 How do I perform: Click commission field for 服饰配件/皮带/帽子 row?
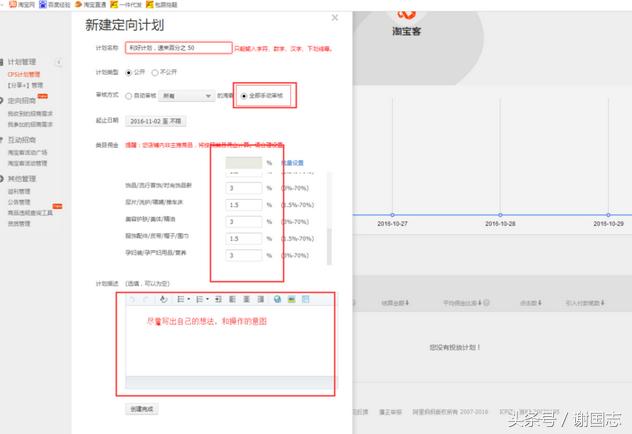click(244, 239)
